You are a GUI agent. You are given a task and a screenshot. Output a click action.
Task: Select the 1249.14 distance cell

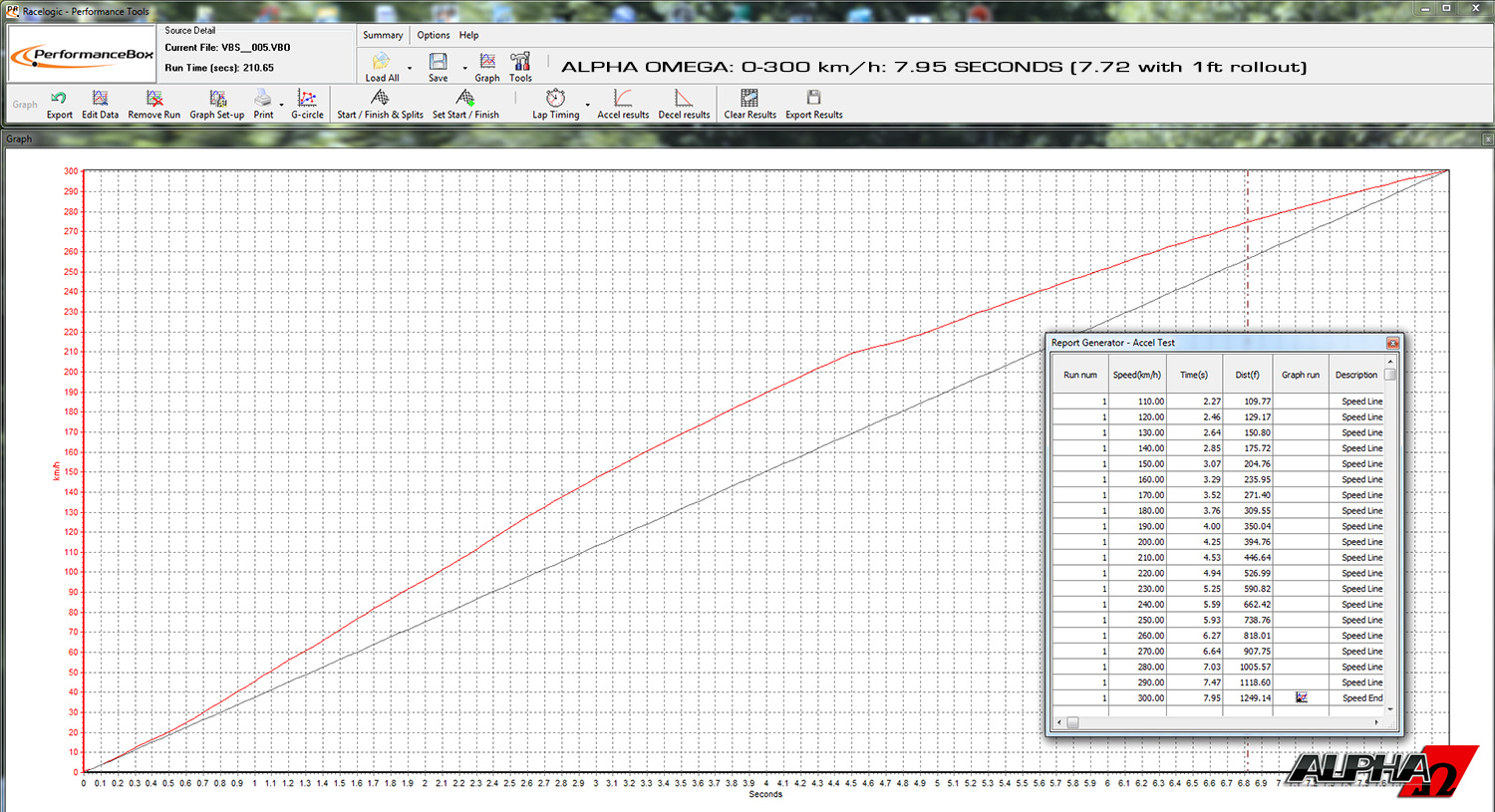pyautogui.click(x=1248, y=698)
